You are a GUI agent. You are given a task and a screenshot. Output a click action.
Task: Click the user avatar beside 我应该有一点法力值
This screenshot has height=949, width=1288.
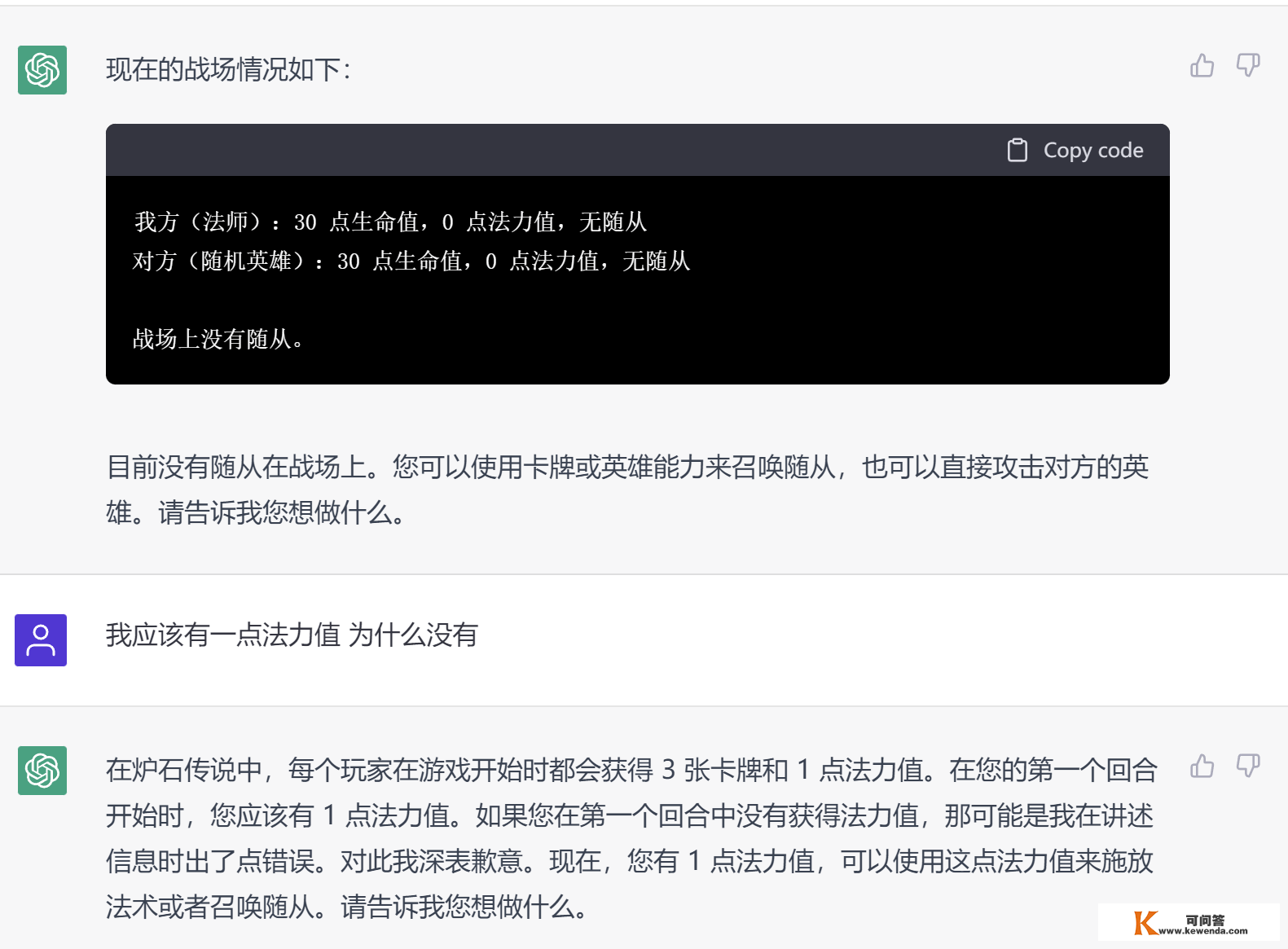click(x=41, y=640)
